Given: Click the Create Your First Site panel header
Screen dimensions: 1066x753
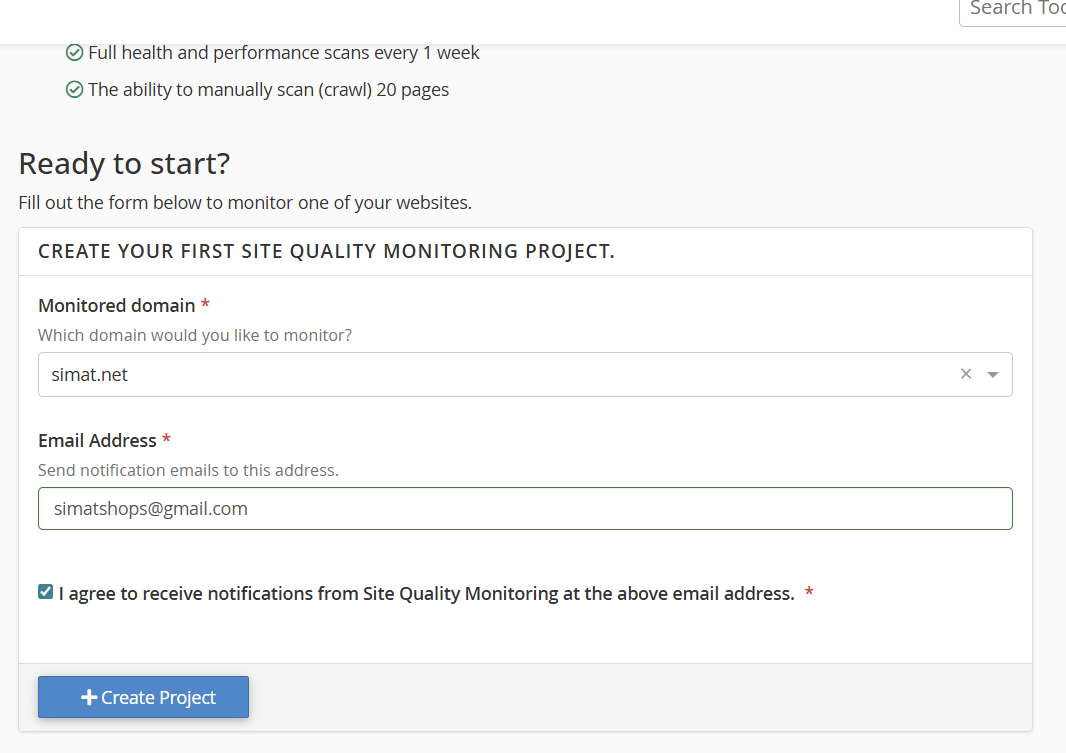Looking at the screenshot, I should [x=326, y=252].
